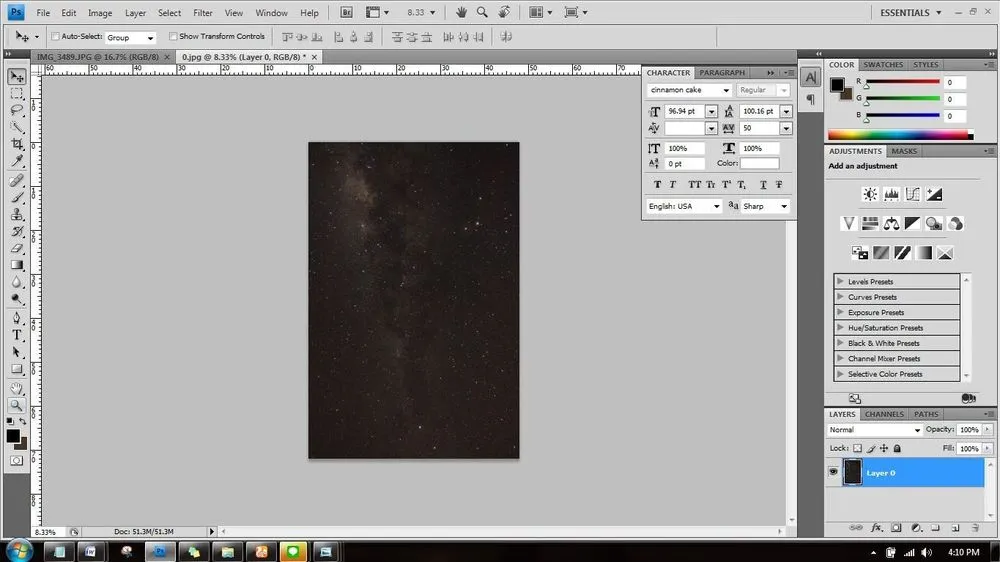Pick the Eyedropper tool
This screenshot has height=562, width=1000.
pyautogui.click(x=17, y=161)
